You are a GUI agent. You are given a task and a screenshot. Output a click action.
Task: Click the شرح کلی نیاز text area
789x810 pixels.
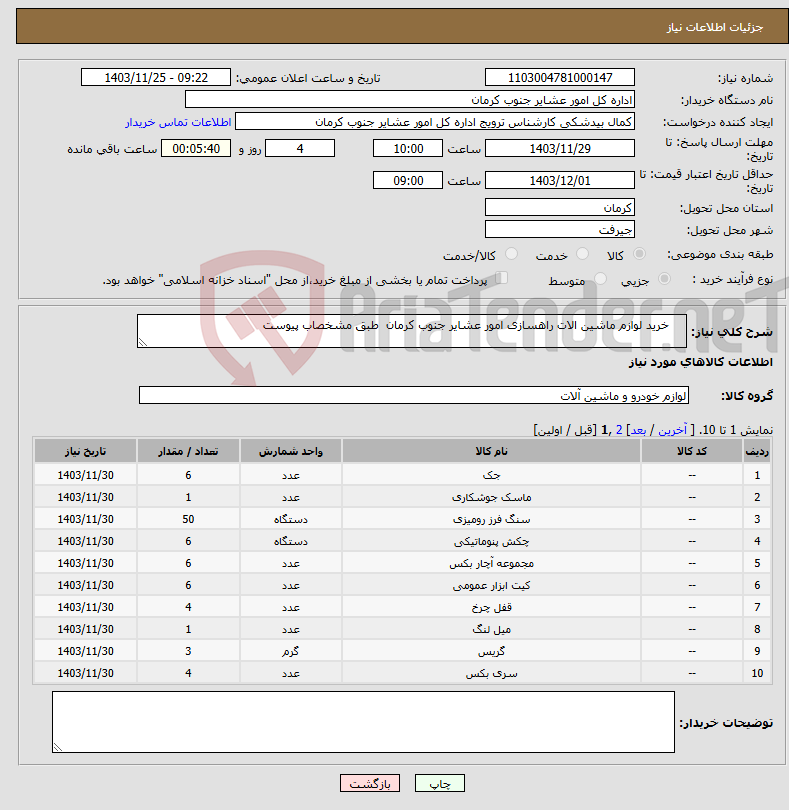pyautogui.click(x=412, y=331)
